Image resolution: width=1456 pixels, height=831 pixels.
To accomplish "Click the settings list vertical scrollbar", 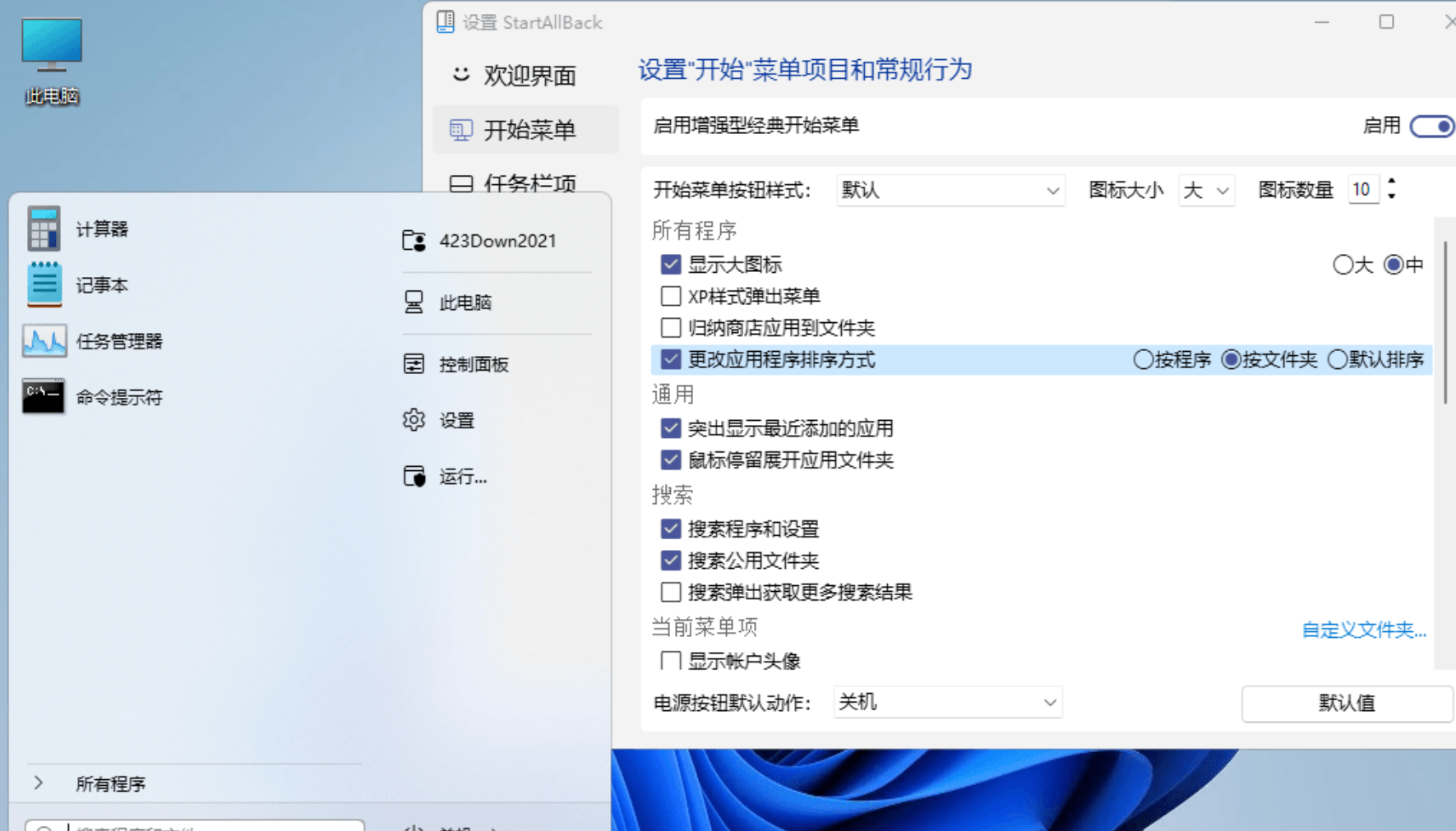I will pyautogui.click(x=1445, y=322).
